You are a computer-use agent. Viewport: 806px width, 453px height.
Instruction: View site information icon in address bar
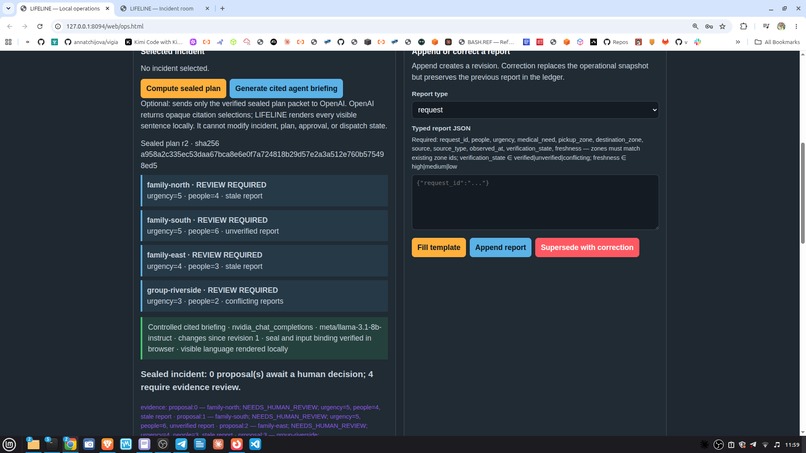point(58,26)
